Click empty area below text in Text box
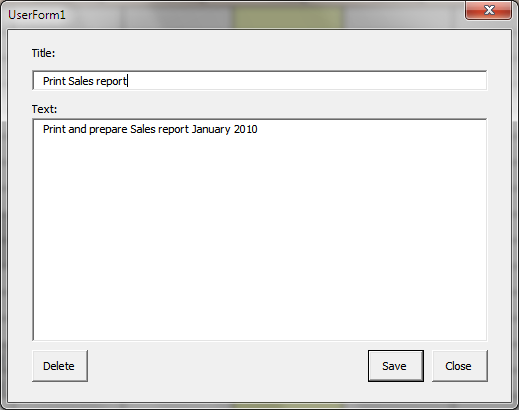This screenshot has width=519, height=410. (x=260, y=240)
